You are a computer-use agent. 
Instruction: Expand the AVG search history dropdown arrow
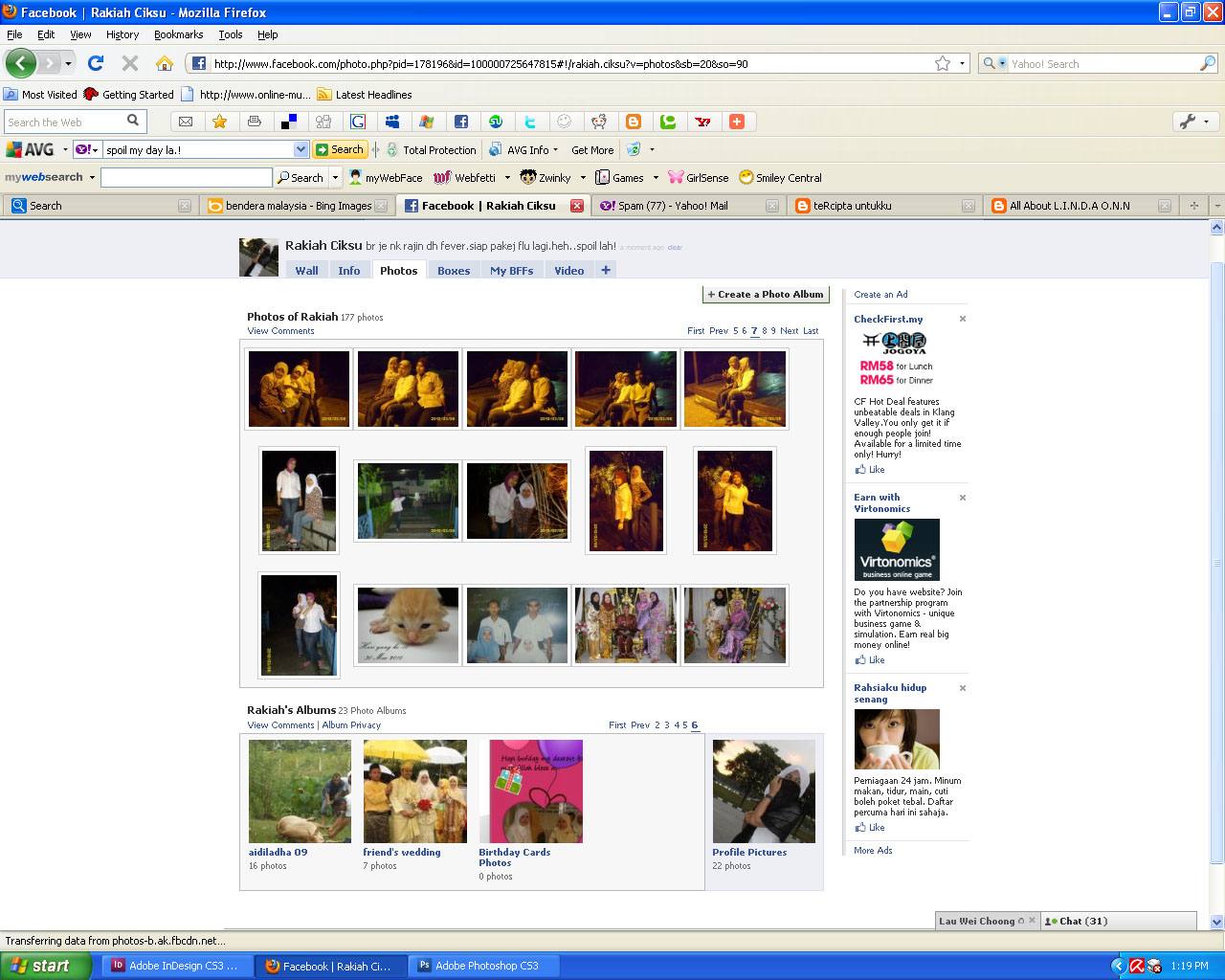pyautogui.click(x=301, y=149)
